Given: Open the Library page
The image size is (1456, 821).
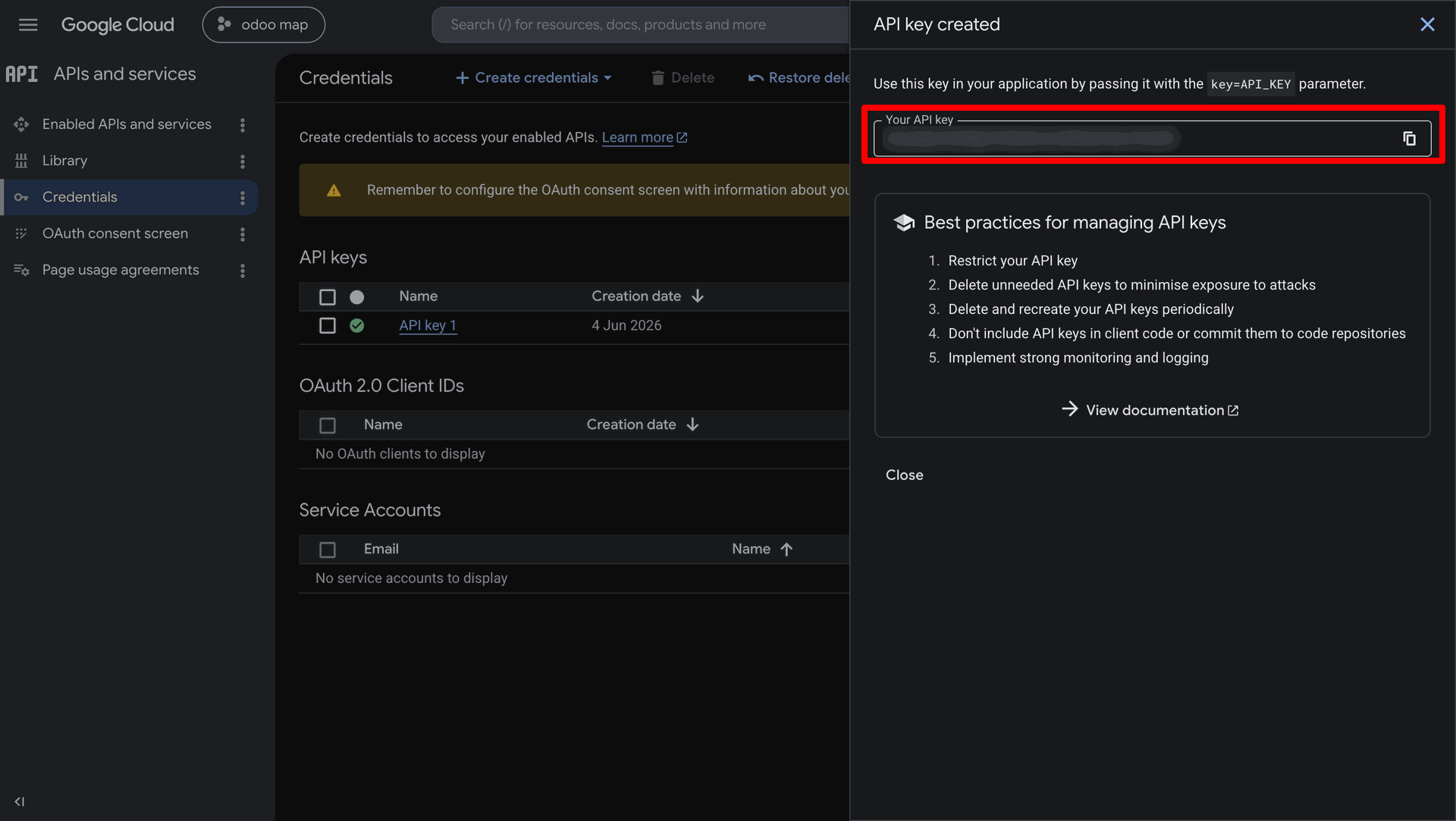Looking at the screenshot, I should (x=64, y=161).
